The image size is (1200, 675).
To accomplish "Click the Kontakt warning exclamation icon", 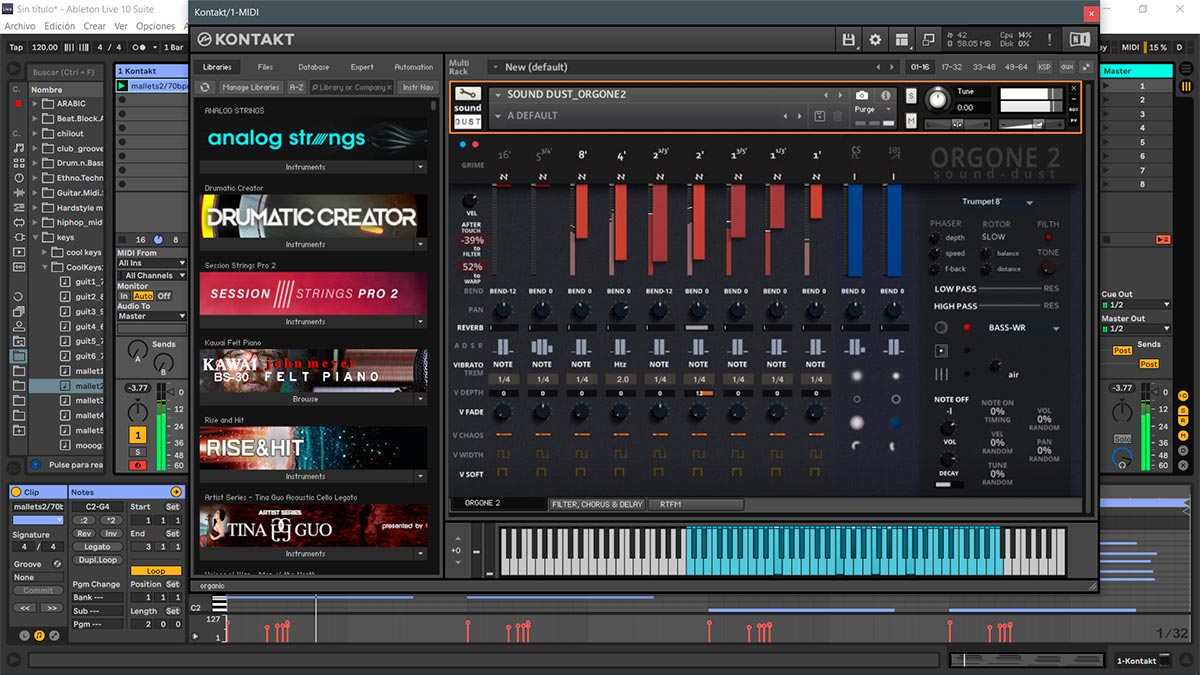I will coord(1050,39).
